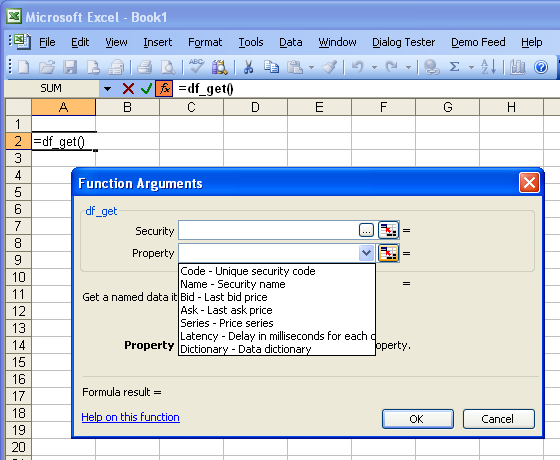This screenshot has height=460, width=560.
Task: Open the Insert menu
Action: (158, 42)
